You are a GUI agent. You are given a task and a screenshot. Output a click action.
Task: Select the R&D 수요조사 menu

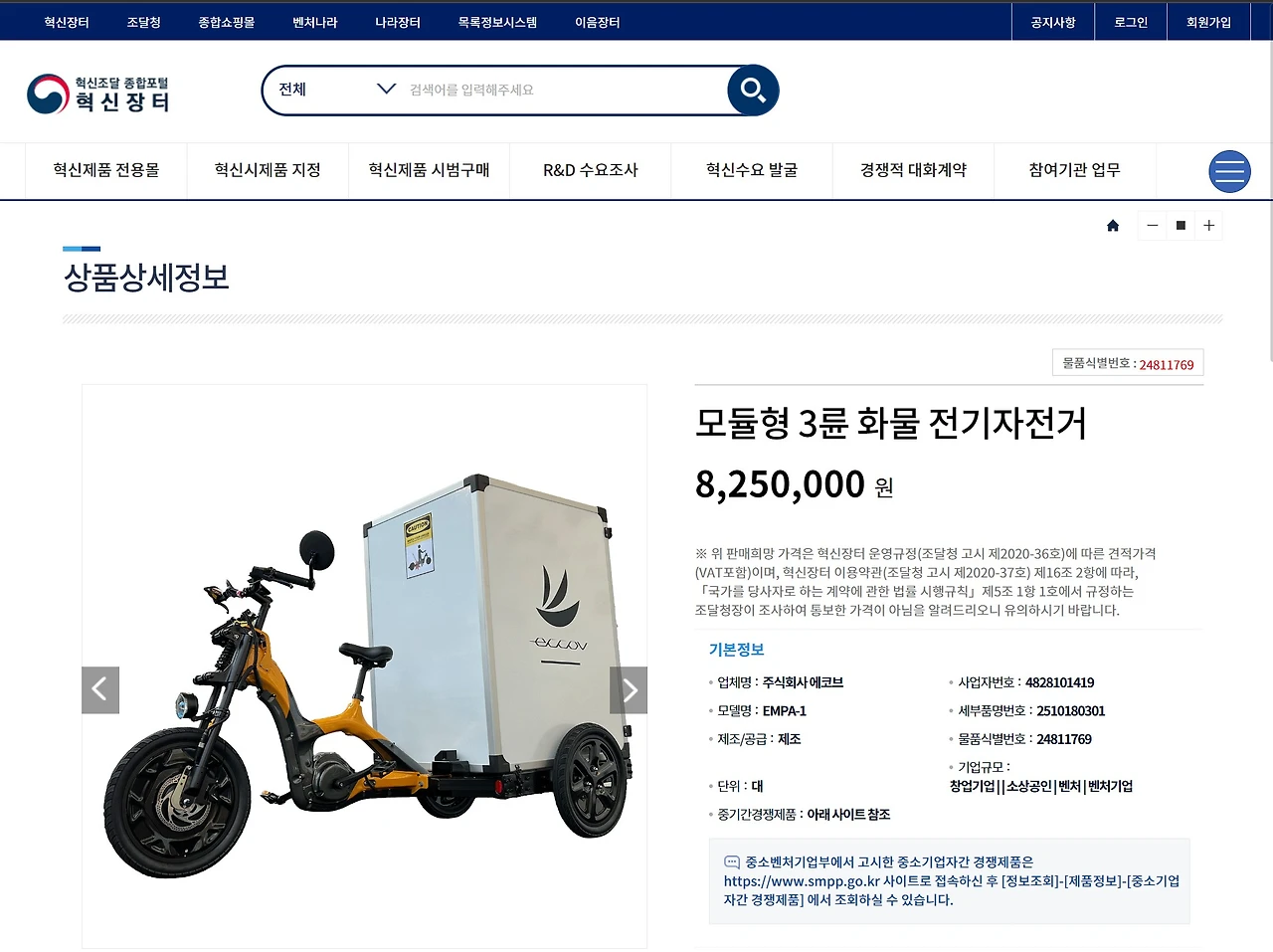591,170
